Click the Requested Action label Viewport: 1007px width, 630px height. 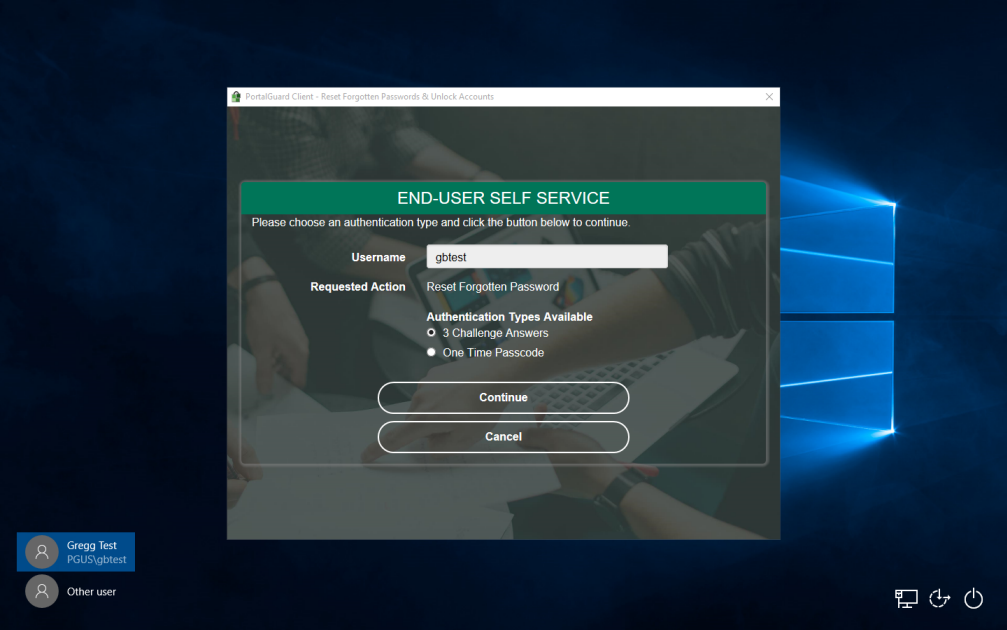[x=358, y=287]
